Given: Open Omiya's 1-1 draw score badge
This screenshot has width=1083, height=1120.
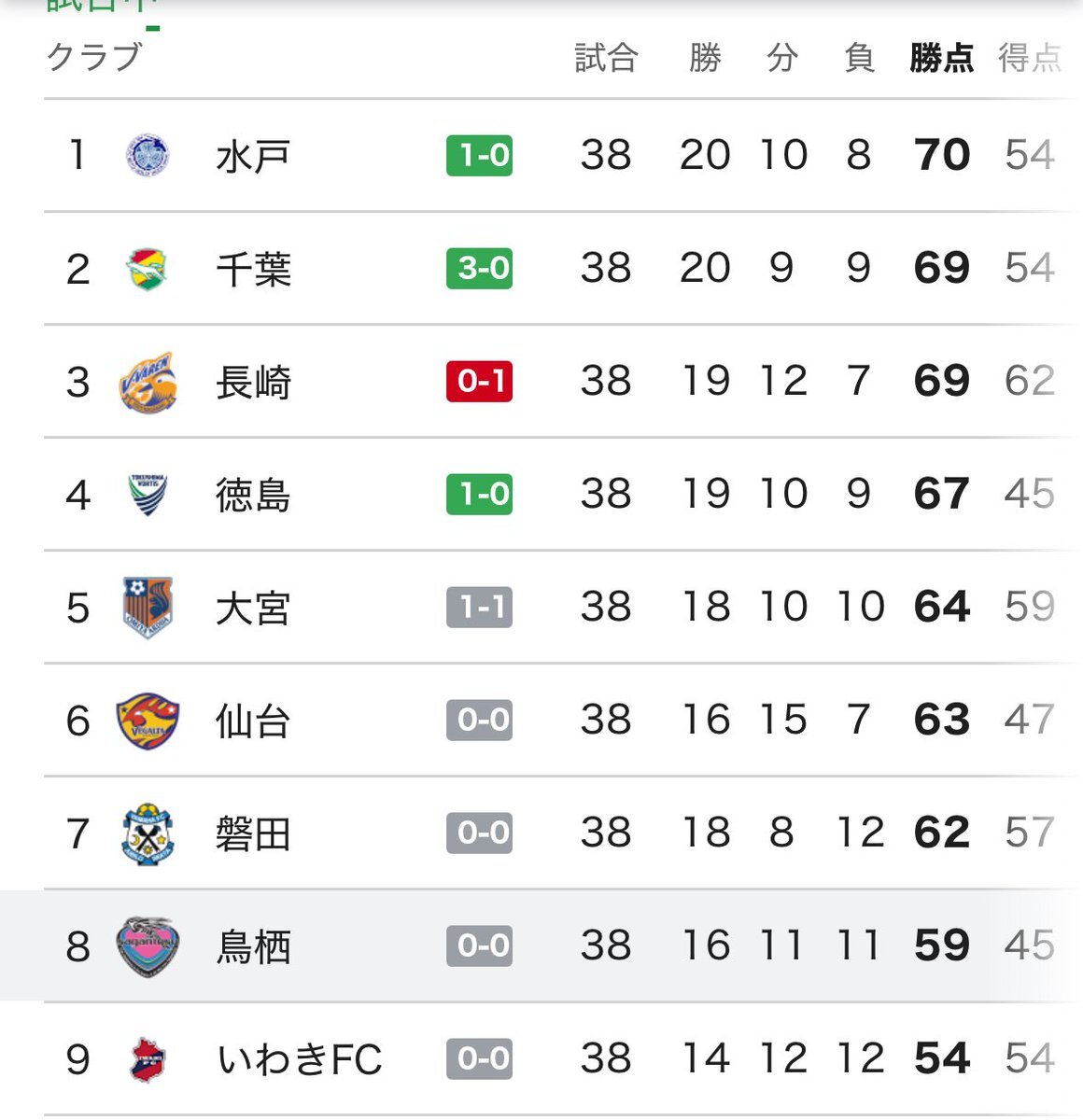Looking at the screenshot, I should (x=480, y=608).
